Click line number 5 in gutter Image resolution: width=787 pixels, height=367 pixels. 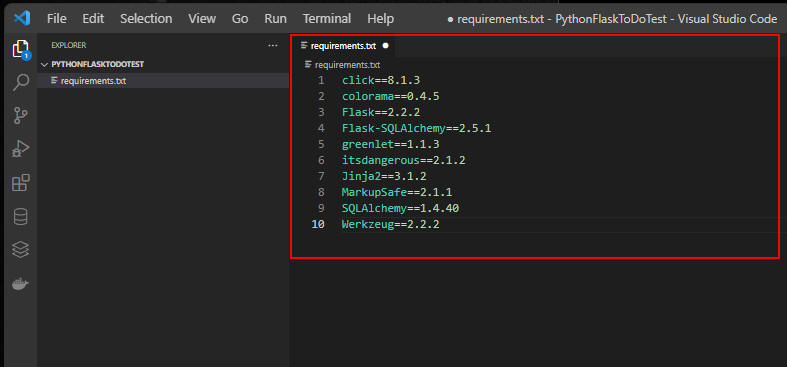(321, 145)
